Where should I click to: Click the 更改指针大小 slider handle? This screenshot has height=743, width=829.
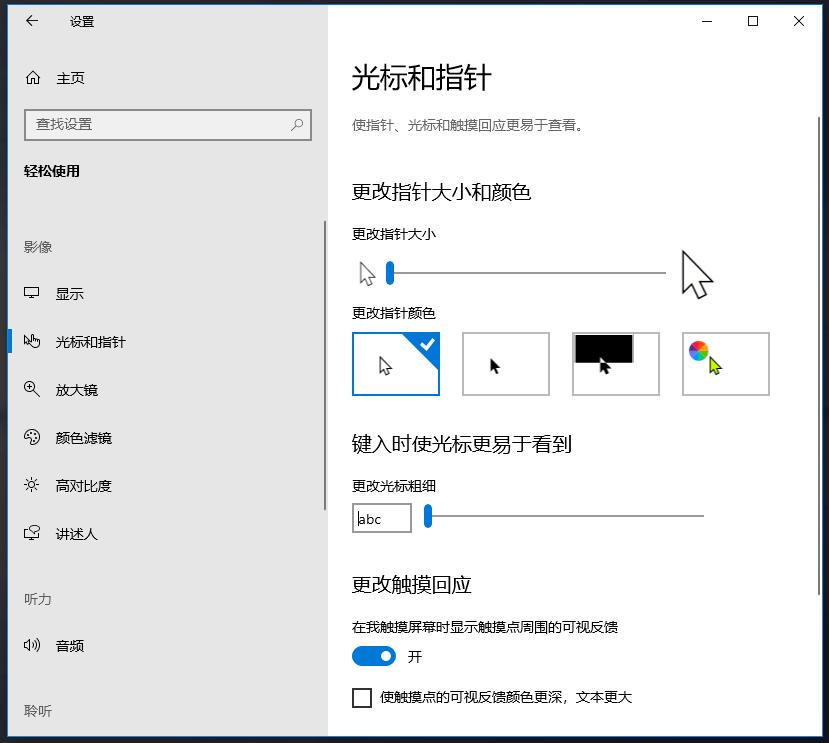[390, 273]
